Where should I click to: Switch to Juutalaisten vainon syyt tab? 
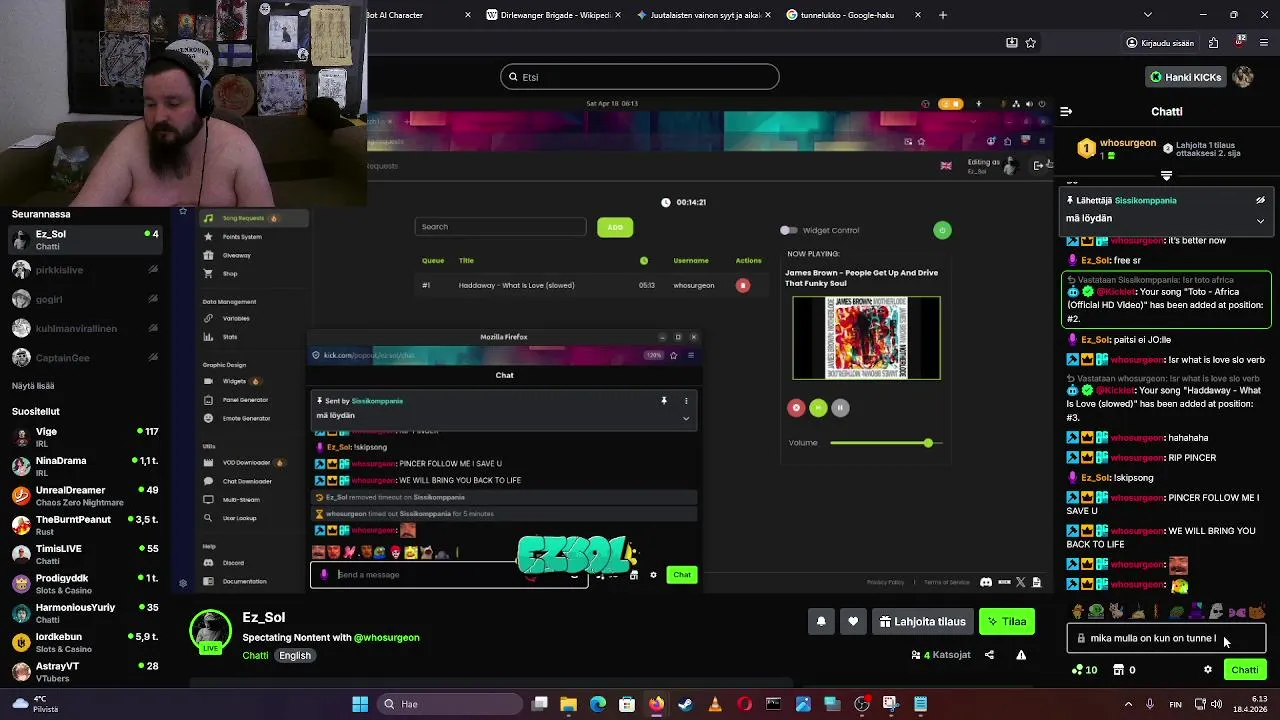704,15
